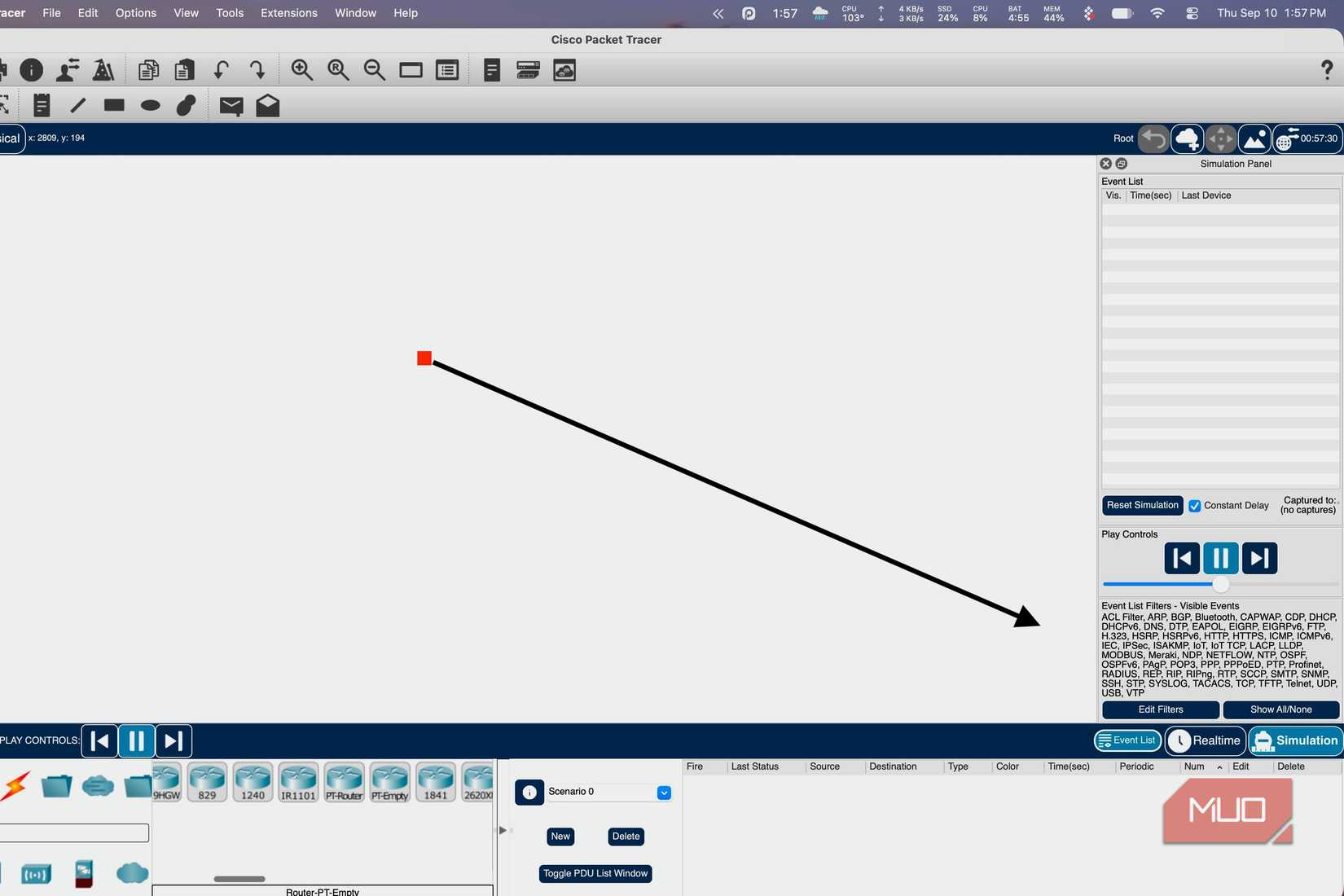Choose the 1841 router device
This screenshot has width=1344, height=896.
click(x=435, y=783)
